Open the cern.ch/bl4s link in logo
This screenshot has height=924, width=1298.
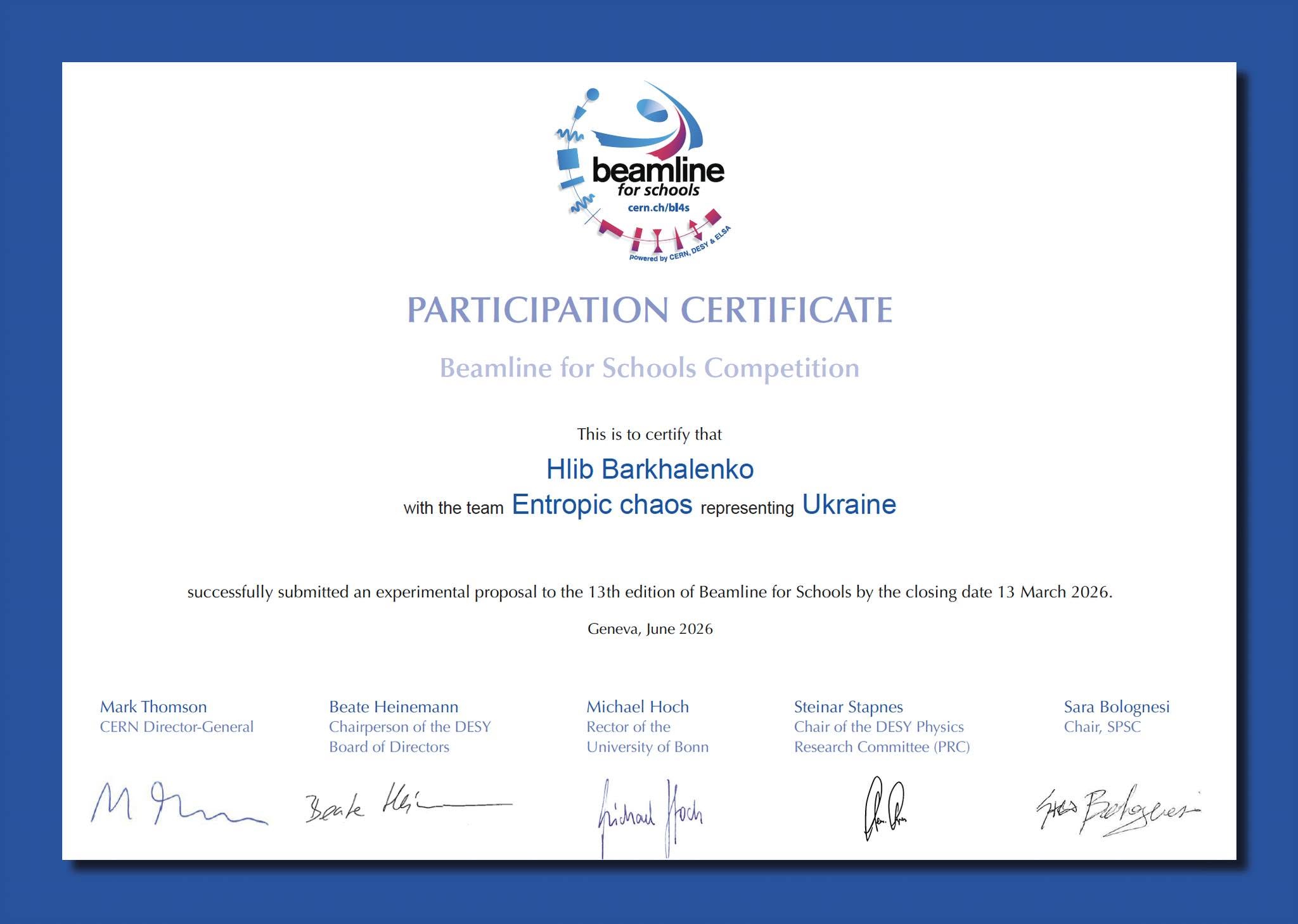coord(658,208)
